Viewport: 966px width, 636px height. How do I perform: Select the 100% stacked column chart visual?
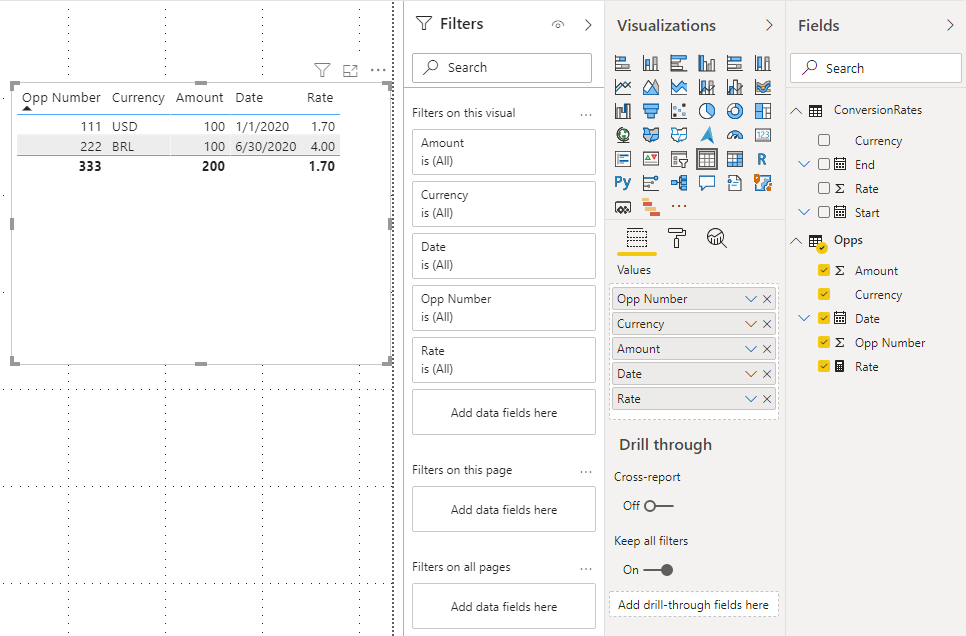tap(763, 63)
